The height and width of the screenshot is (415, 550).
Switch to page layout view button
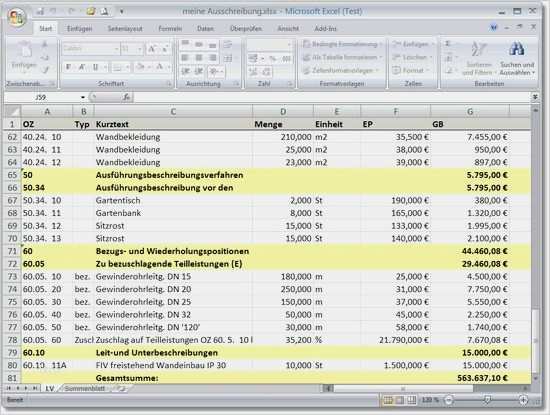tap(400, 400)
